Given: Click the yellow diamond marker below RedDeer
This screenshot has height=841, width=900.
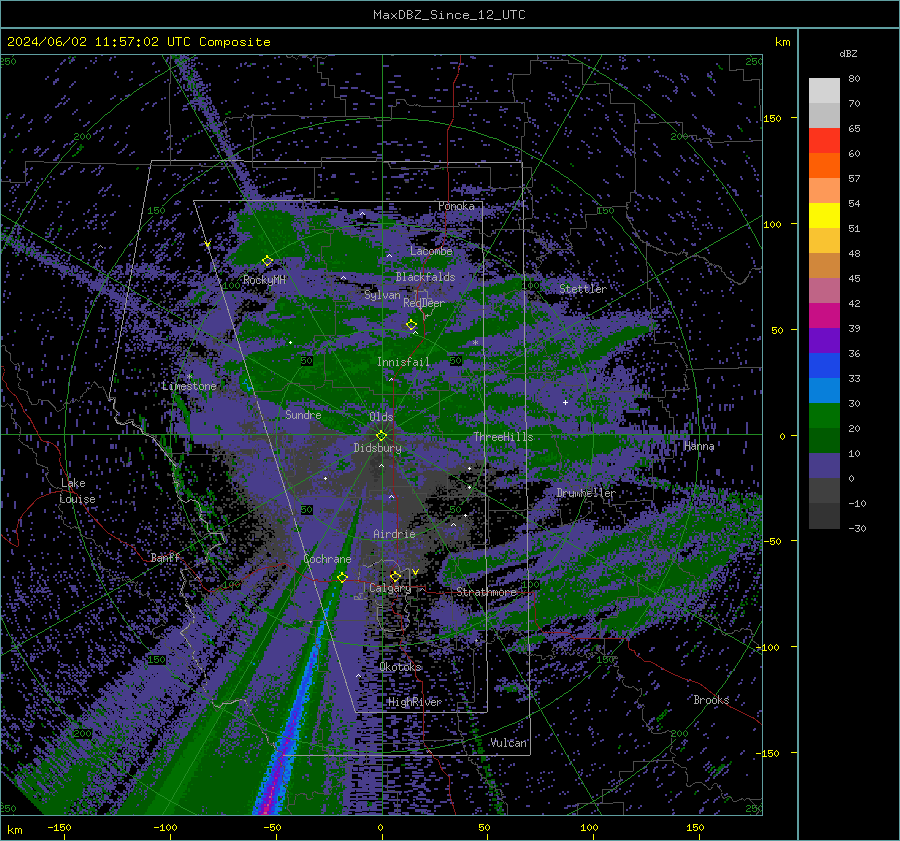Looking at the screenshot, I should tap(411, 324).
